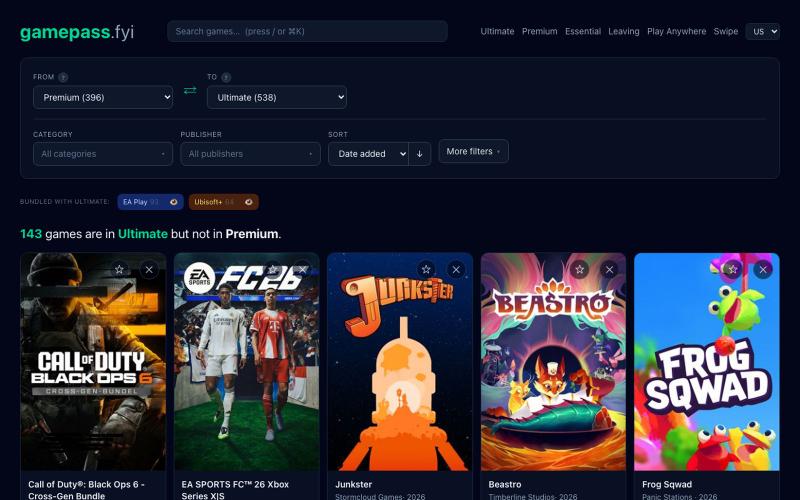This screenshot has height=500, width=800.
Task: Expand the More filters menu
Action: [473, 151]
